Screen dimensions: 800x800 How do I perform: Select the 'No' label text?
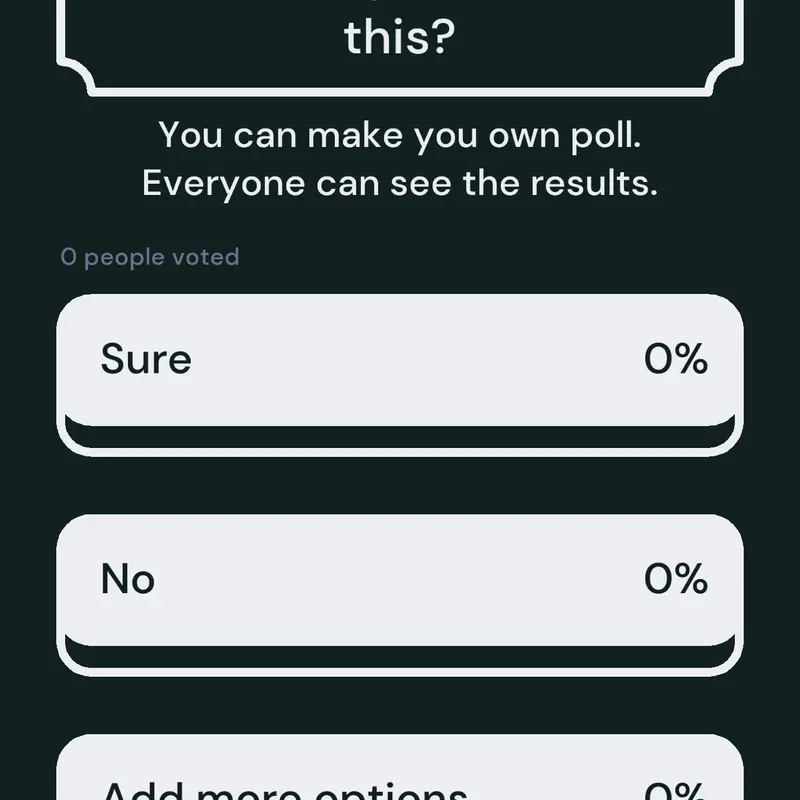click(x=128, y=579)
